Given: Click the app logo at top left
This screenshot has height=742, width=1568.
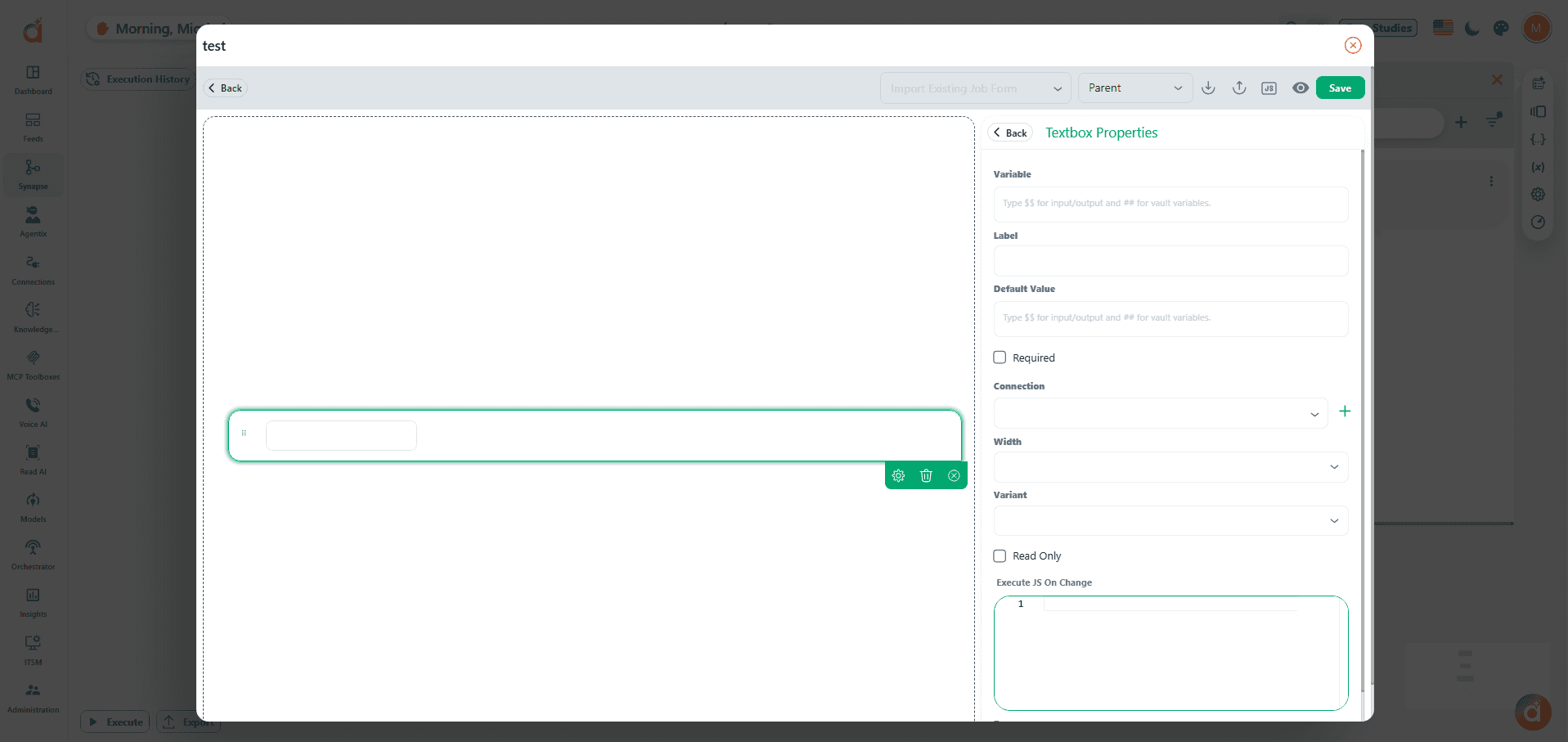Looking at the screenshot, I should tap(33, 31).
